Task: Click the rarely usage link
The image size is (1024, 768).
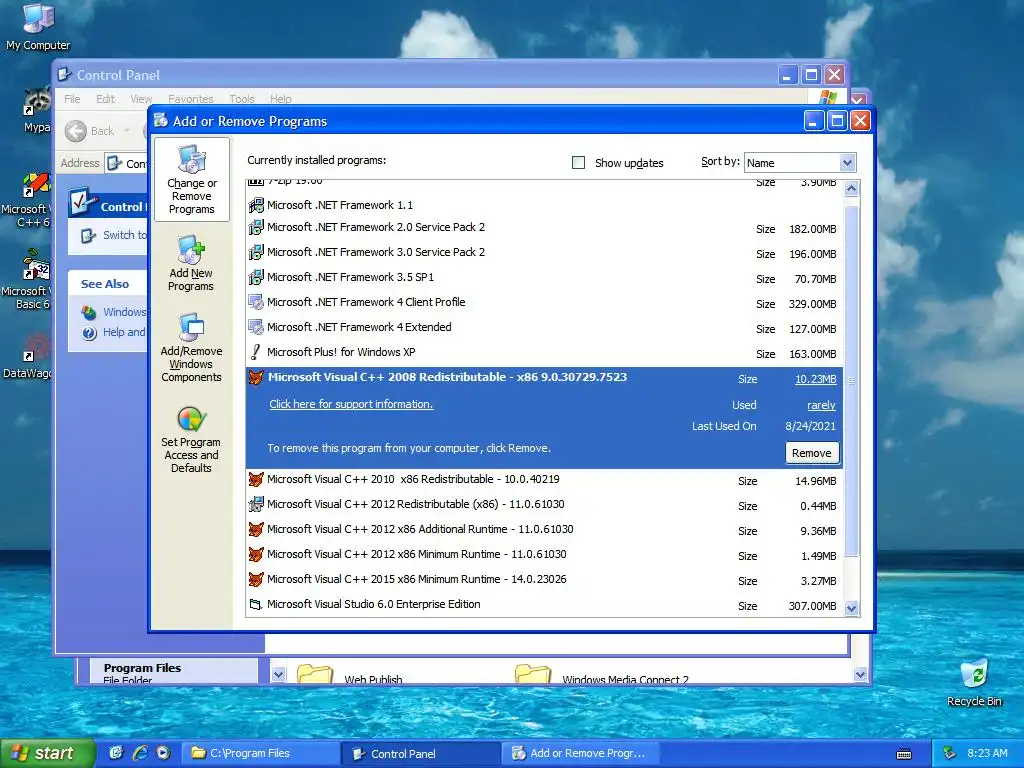Action: [821, 405]
